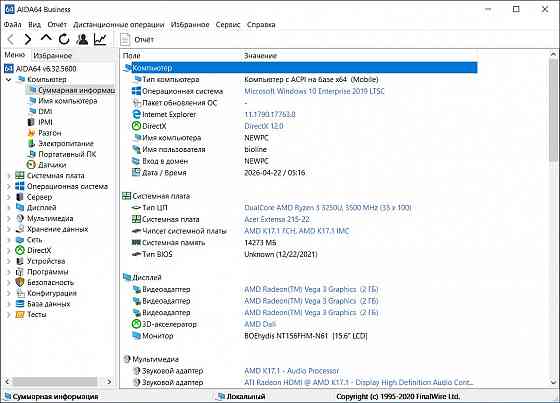Click the horizontal scrollbar thumb in tree panel
The width and height of the screenshot is (560, 403).
click(x=55, y=382)
